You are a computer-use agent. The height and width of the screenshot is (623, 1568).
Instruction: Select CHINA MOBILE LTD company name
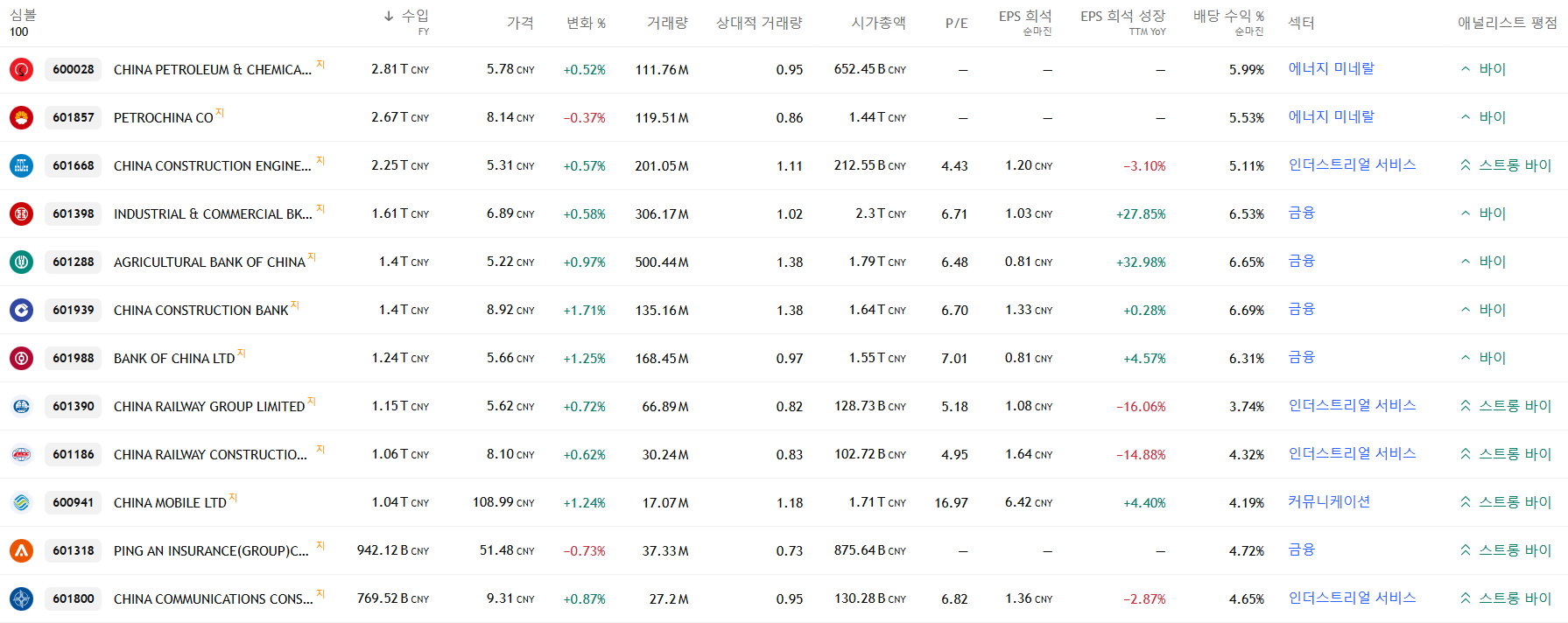170,503
